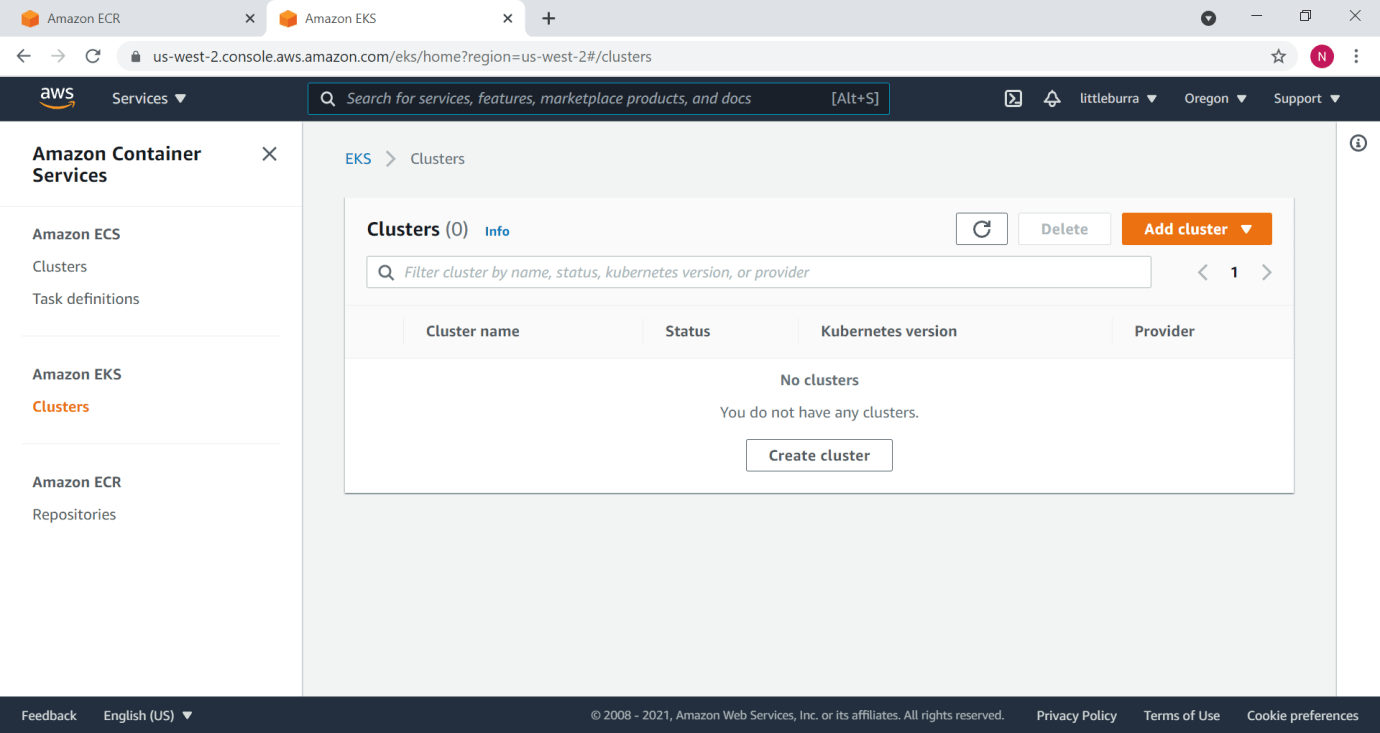Open the Feedback link
This screenshot has width=1380, height=733.
pyautogui.click(x=49, y=715)
